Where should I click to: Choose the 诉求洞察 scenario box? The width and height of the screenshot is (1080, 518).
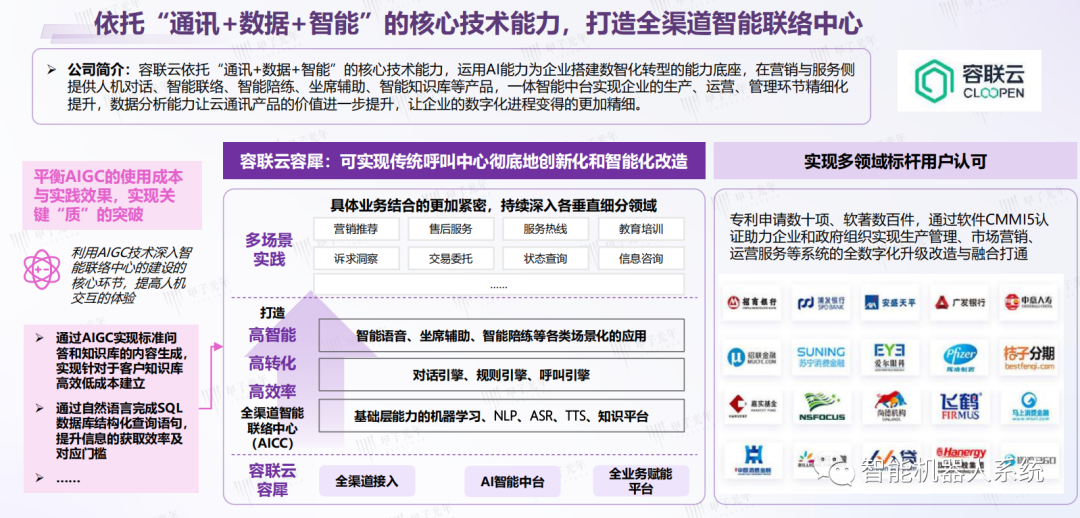355,258
